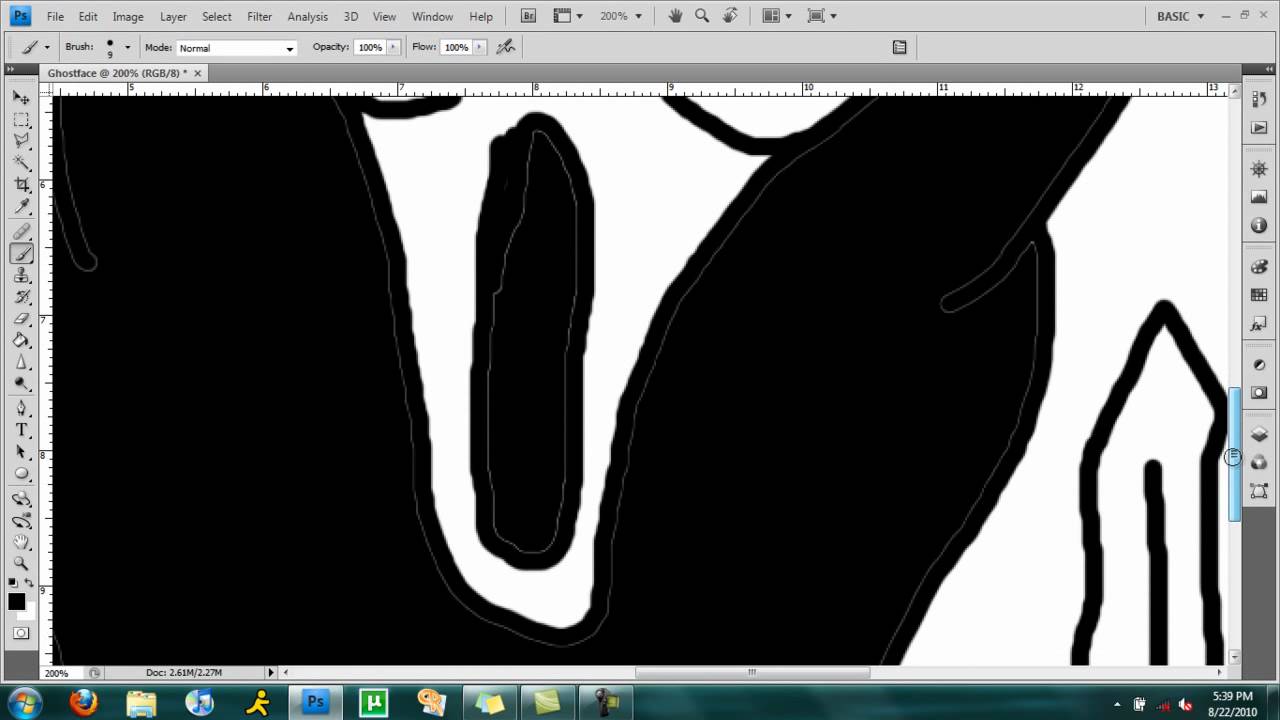This screenshot has height=720, width=1280.
Task: Open the Arrange Documents dropdown
Action: 776,16
